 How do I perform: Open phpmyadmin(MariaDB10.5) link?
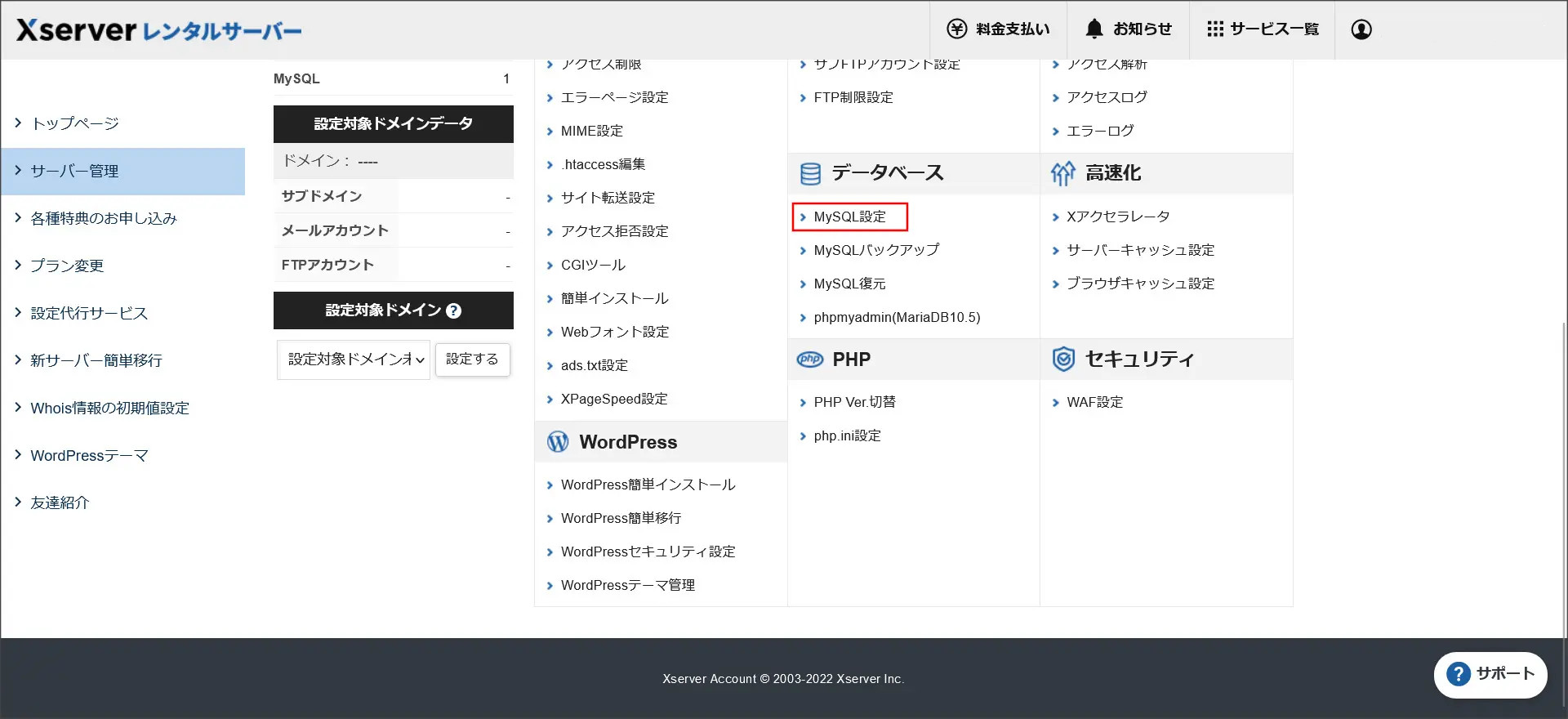coord(897,317)
